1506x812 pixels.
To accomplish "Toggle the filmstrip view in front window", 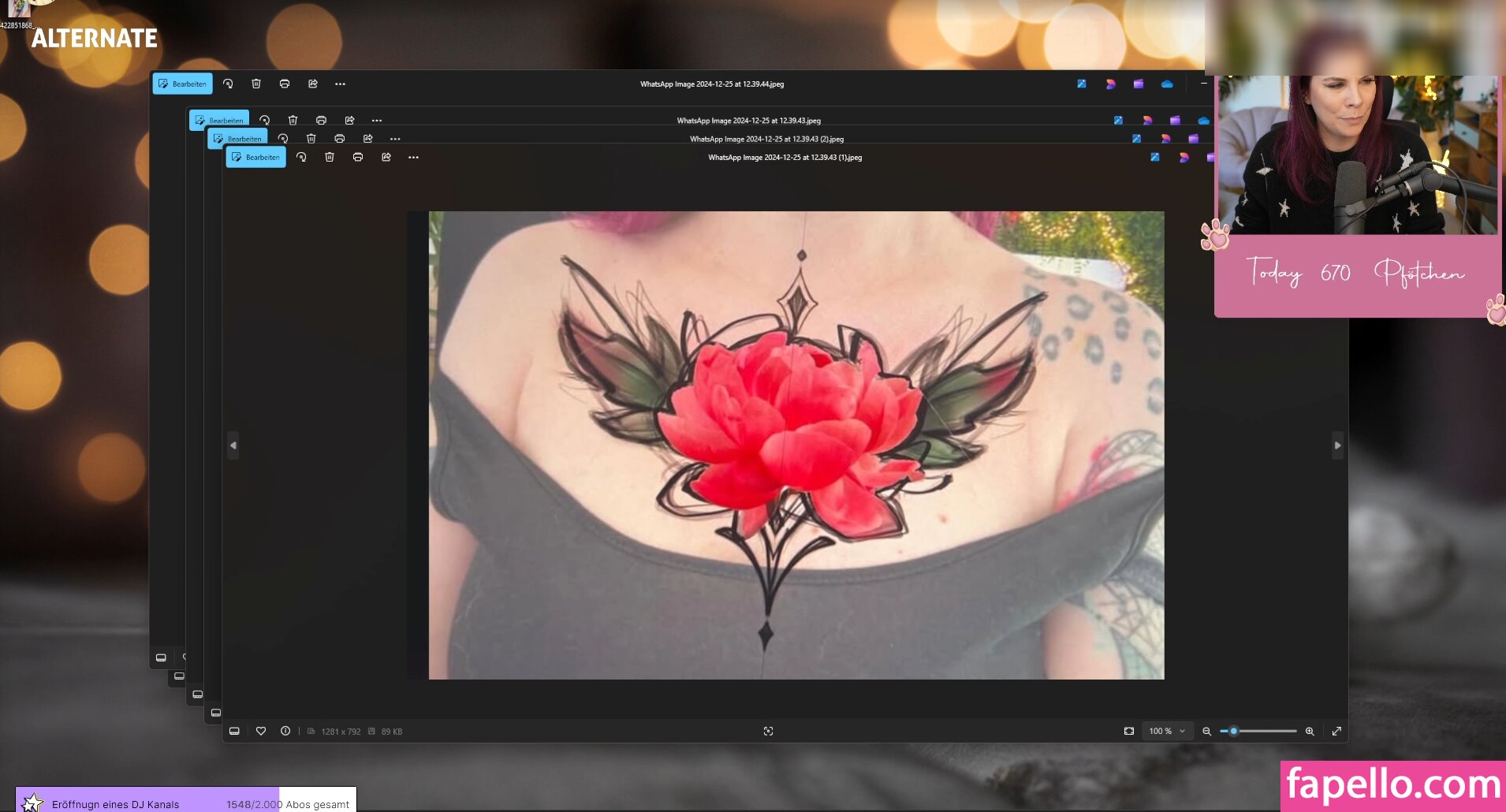I will pyautogui.click(x=234, y=731).
